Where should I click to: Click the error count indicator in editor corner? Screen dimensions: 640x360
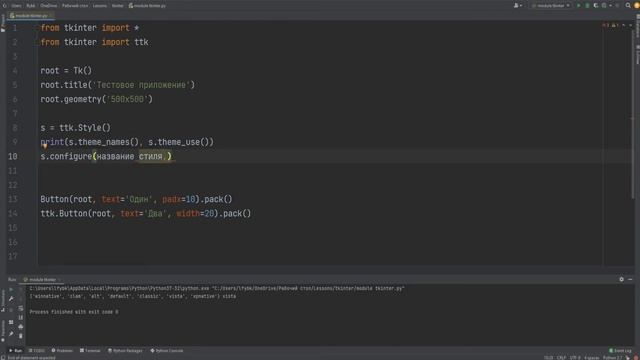605,25
